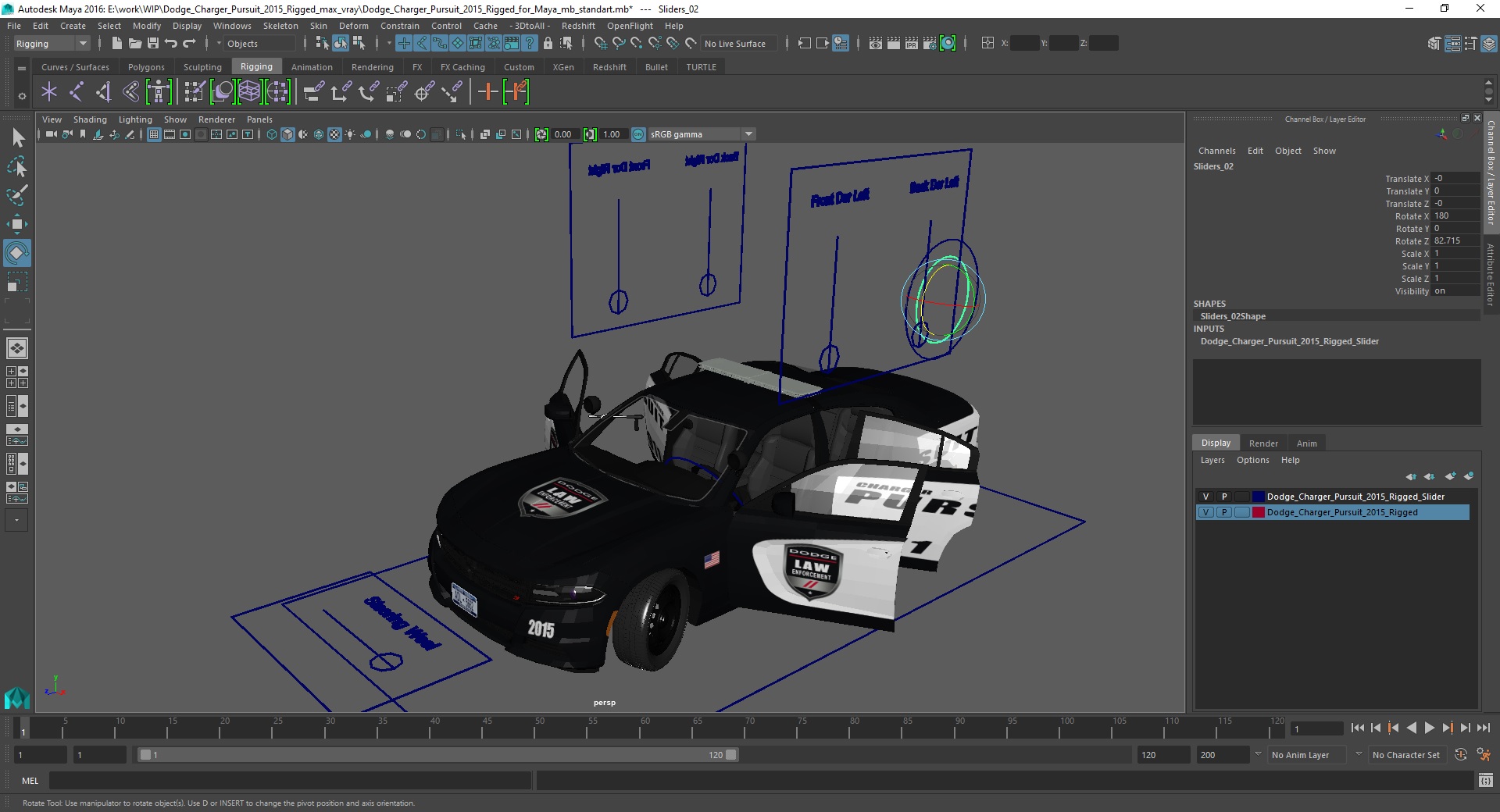
Task: Toggle playback P on selected Rigged layer
Action: 1224,512
